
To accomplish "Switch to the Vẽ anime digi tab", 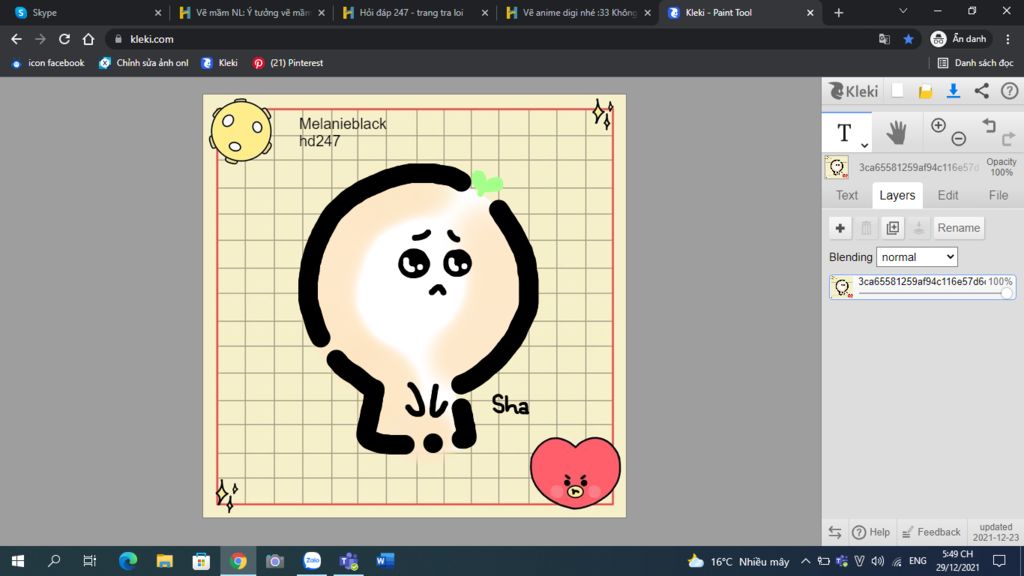I will click(x=577, y=12).
